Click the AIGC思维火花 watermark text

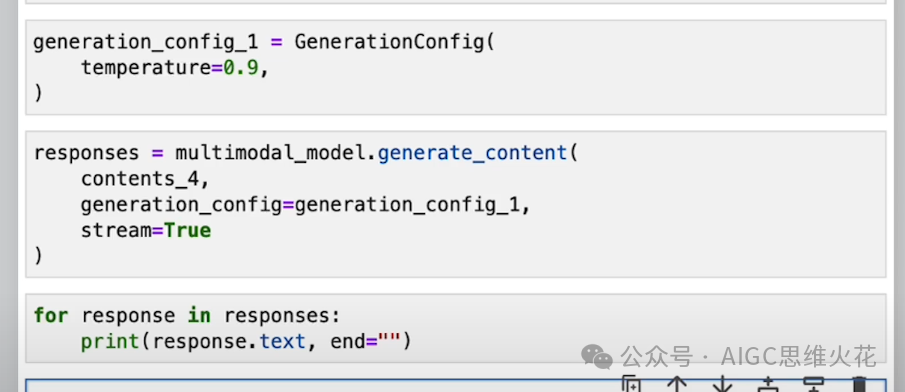click(x=799, y=357)
